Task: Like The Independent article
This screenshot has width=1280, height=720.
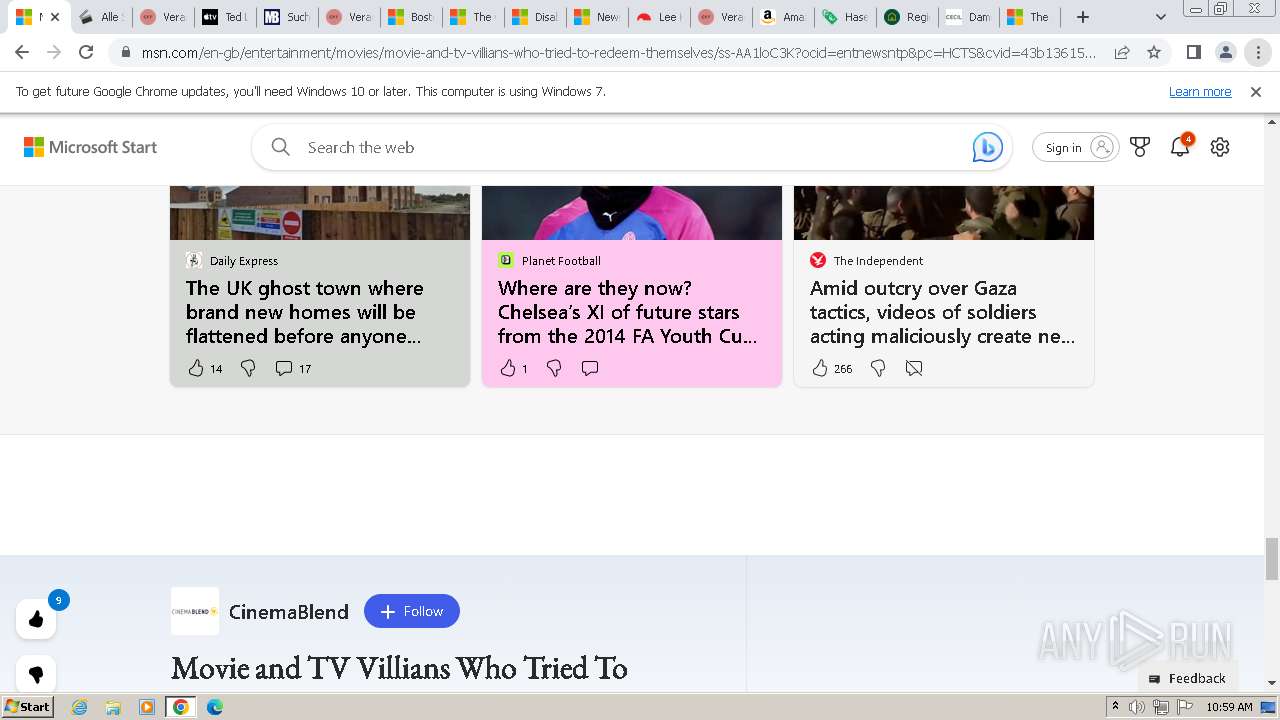Action: pos(820,368)
